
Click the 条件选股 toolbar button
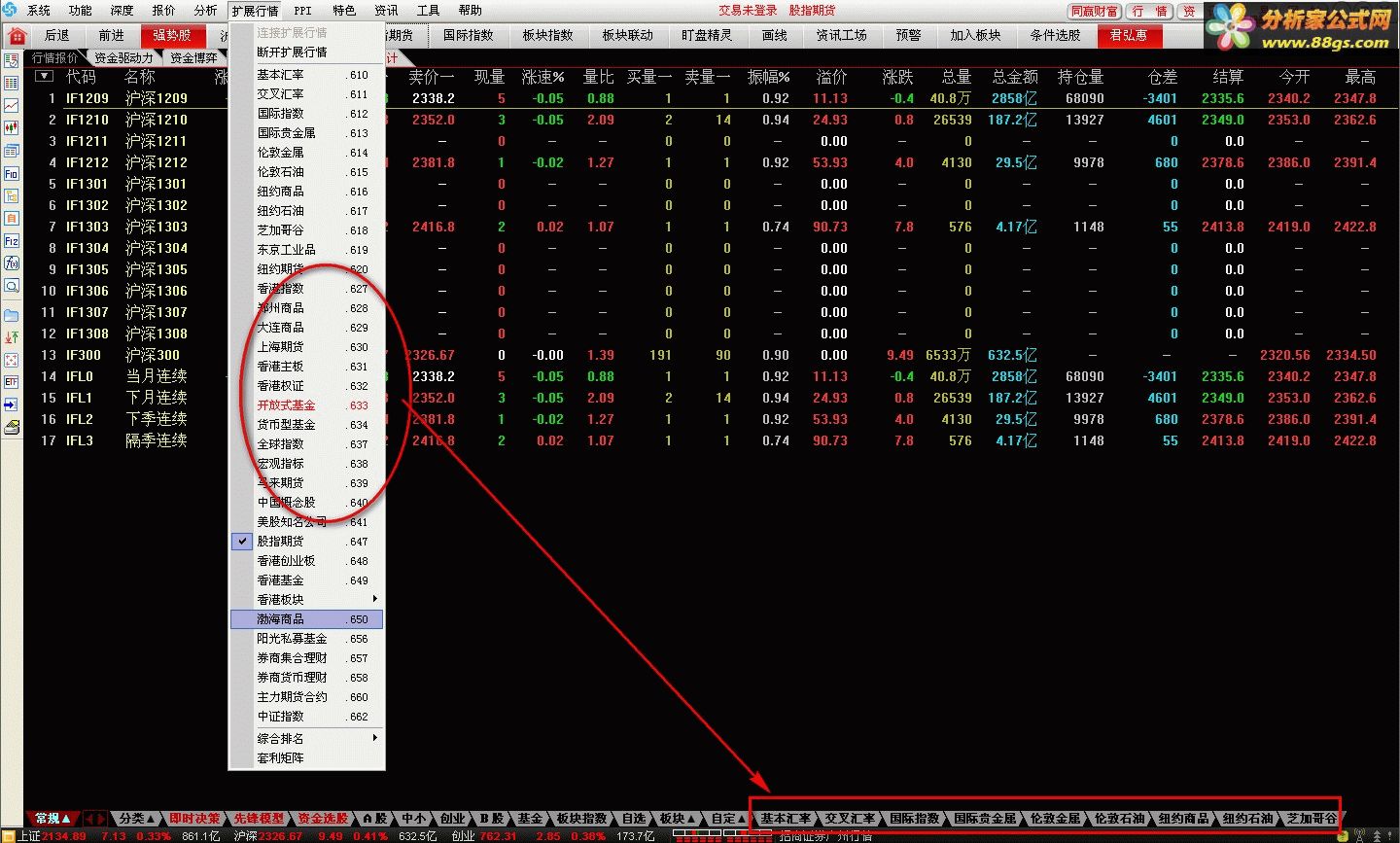coord(1055,36)
